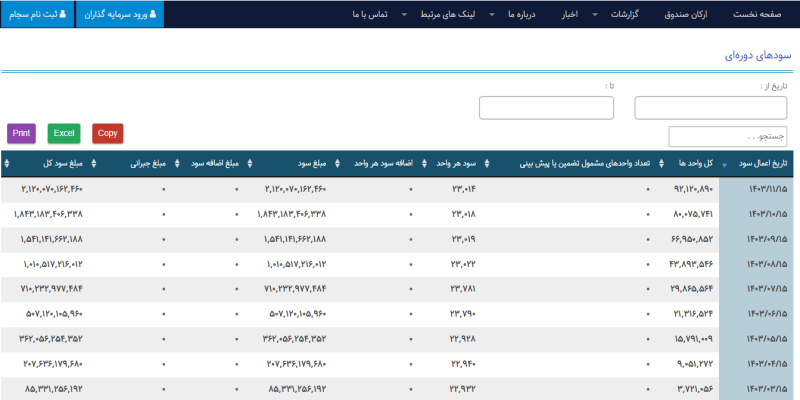Viewport: 800px width, 400px height.
Task: Click total units value ۲۱,۳۱۶,۵۲۴
Action: (693, 314)
